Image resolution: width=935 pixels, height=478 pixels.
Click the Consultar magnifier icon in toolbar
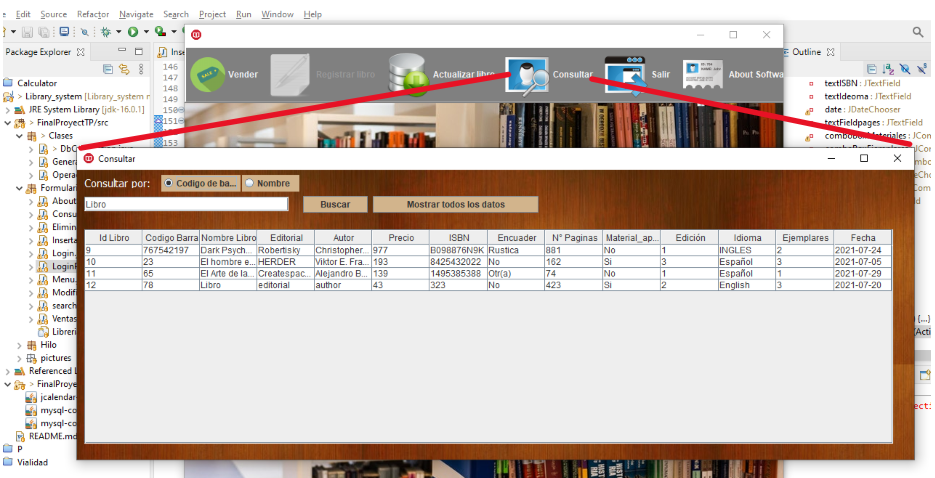coord(527,75)
